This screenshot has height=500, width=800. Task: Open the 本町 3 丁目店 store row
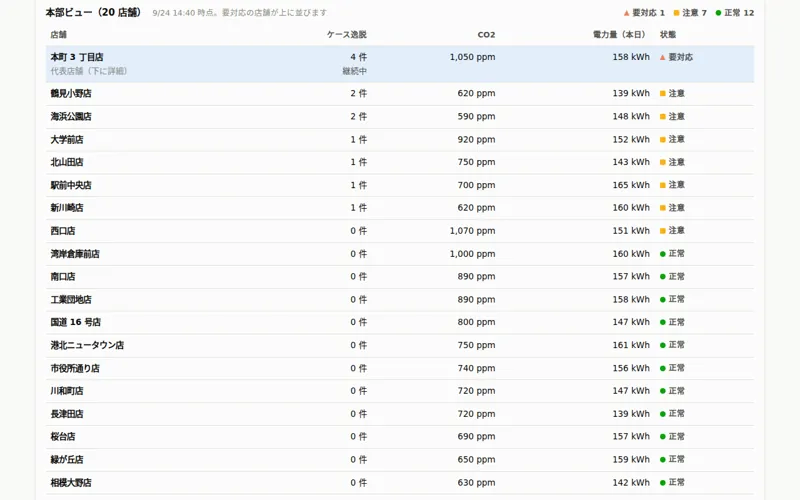click(400, 64)
